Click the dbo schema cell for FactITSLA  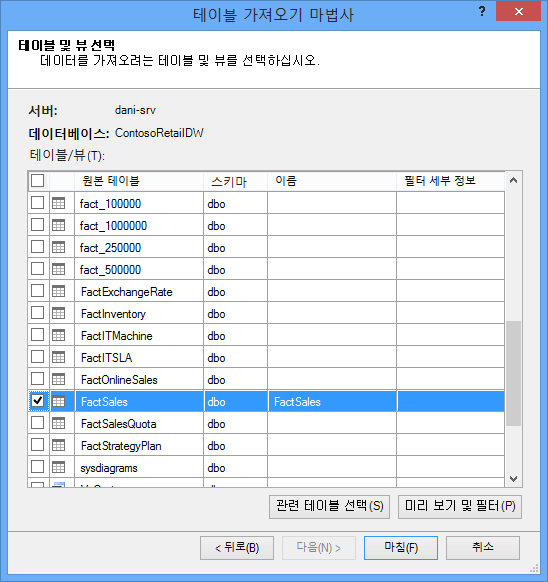(235, 357)
